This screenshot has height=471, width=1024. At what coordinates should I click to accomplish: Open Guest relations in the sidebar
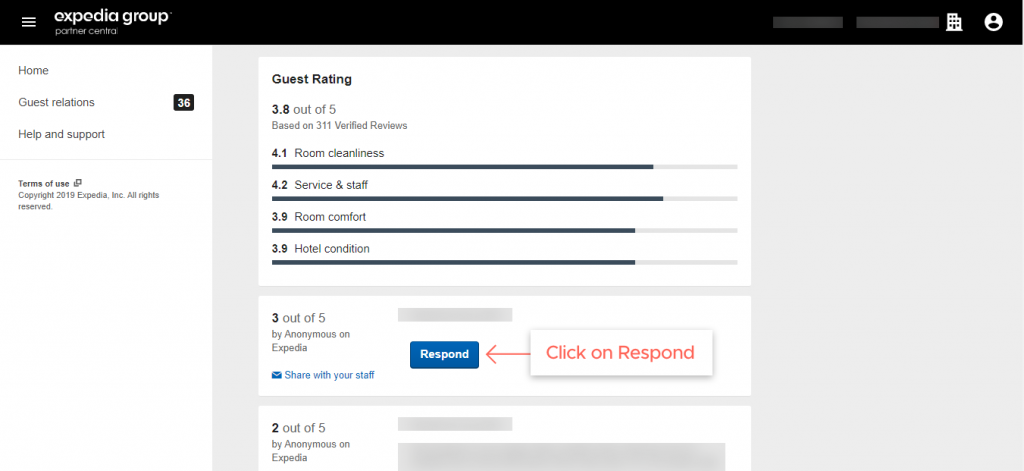click(x=56, y=102)
